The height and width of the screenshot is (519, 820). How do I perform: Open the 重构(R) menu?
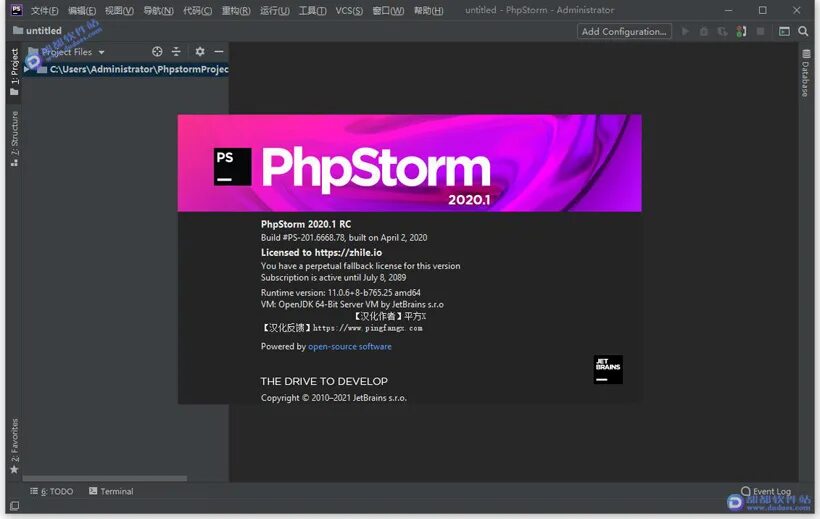click(236, 10)
